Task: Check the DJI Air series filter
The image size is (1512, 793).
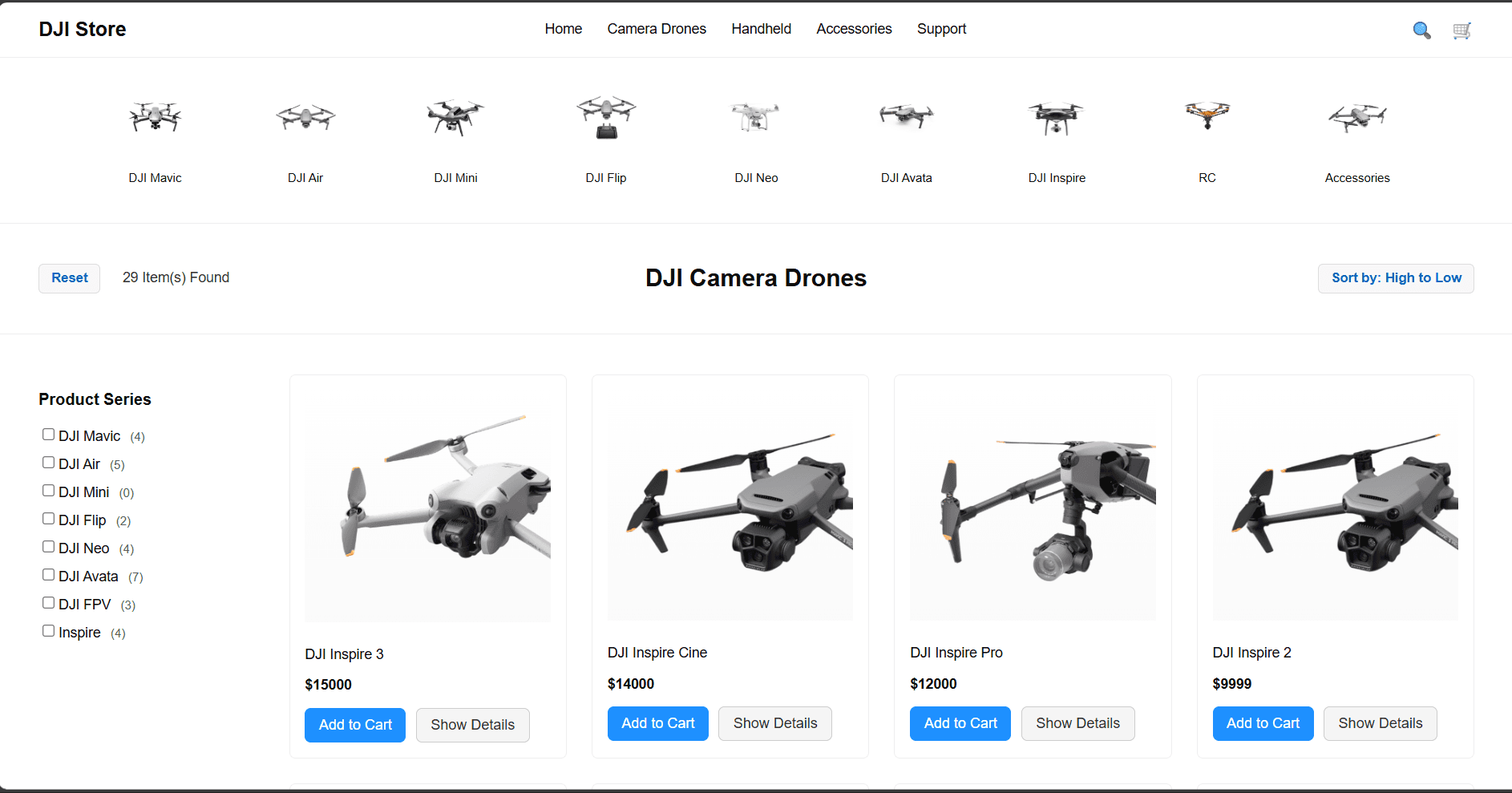Action: click(x=49, y=463)
